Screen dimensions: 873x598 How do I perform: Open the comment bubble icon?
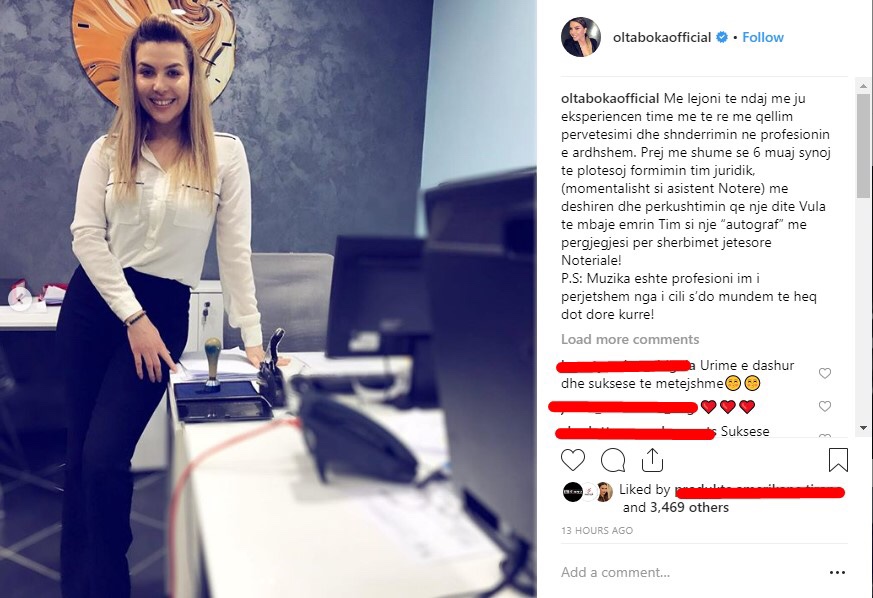(x=613, y=460)
